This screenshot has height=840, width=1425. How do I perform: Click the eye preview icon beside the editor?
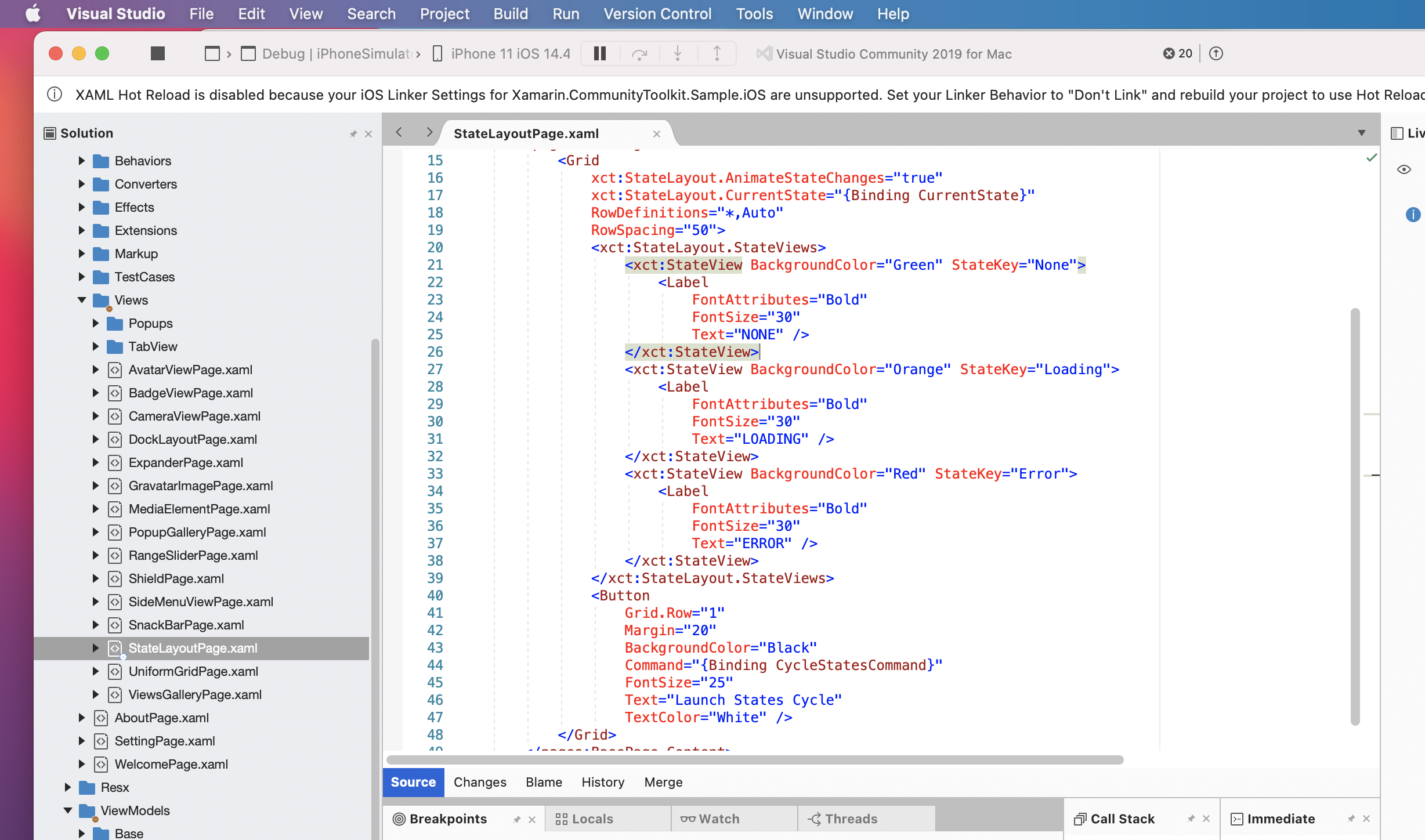coord(1404,169)
